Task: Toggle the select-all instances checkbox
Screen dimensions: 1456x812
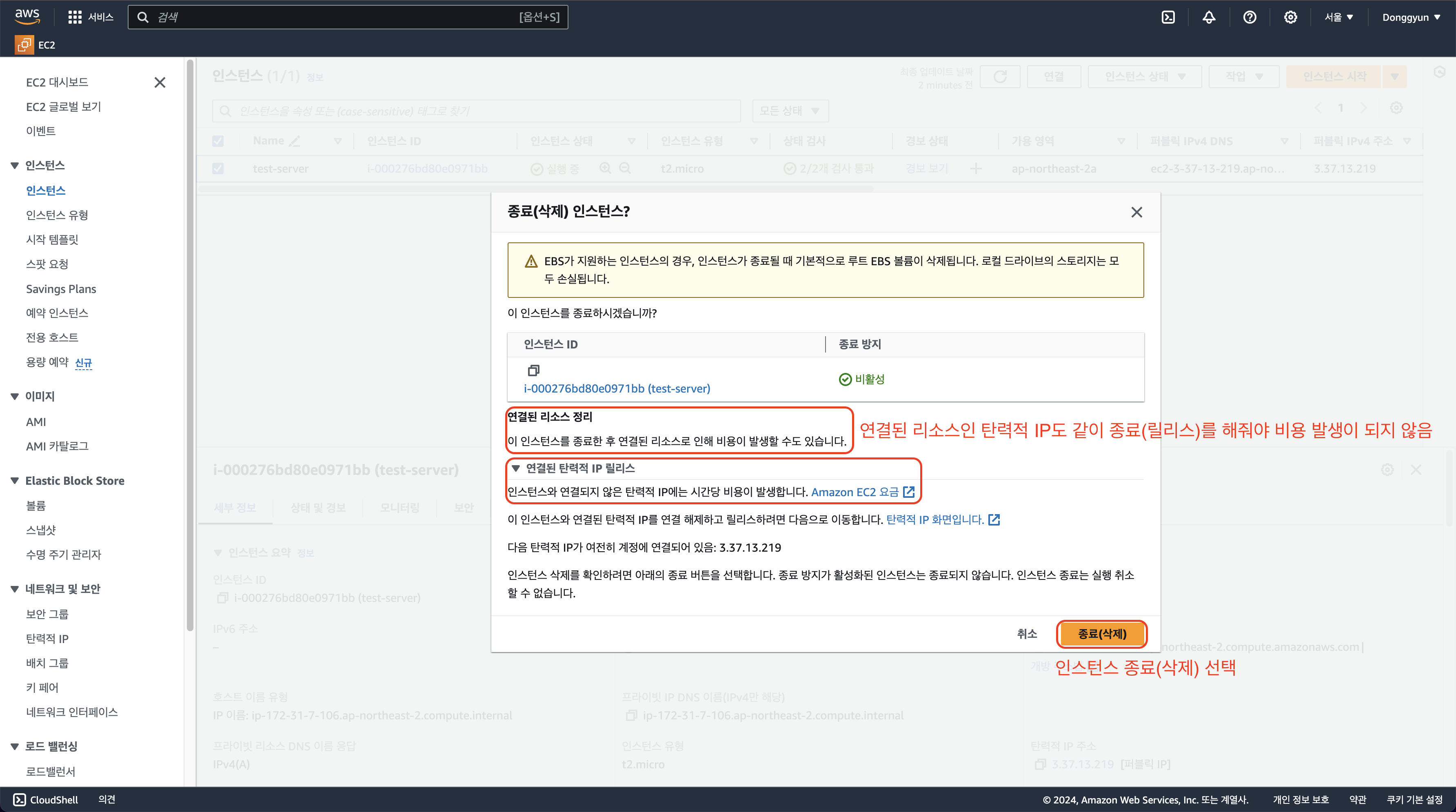Action: click(x=218, y=141)
